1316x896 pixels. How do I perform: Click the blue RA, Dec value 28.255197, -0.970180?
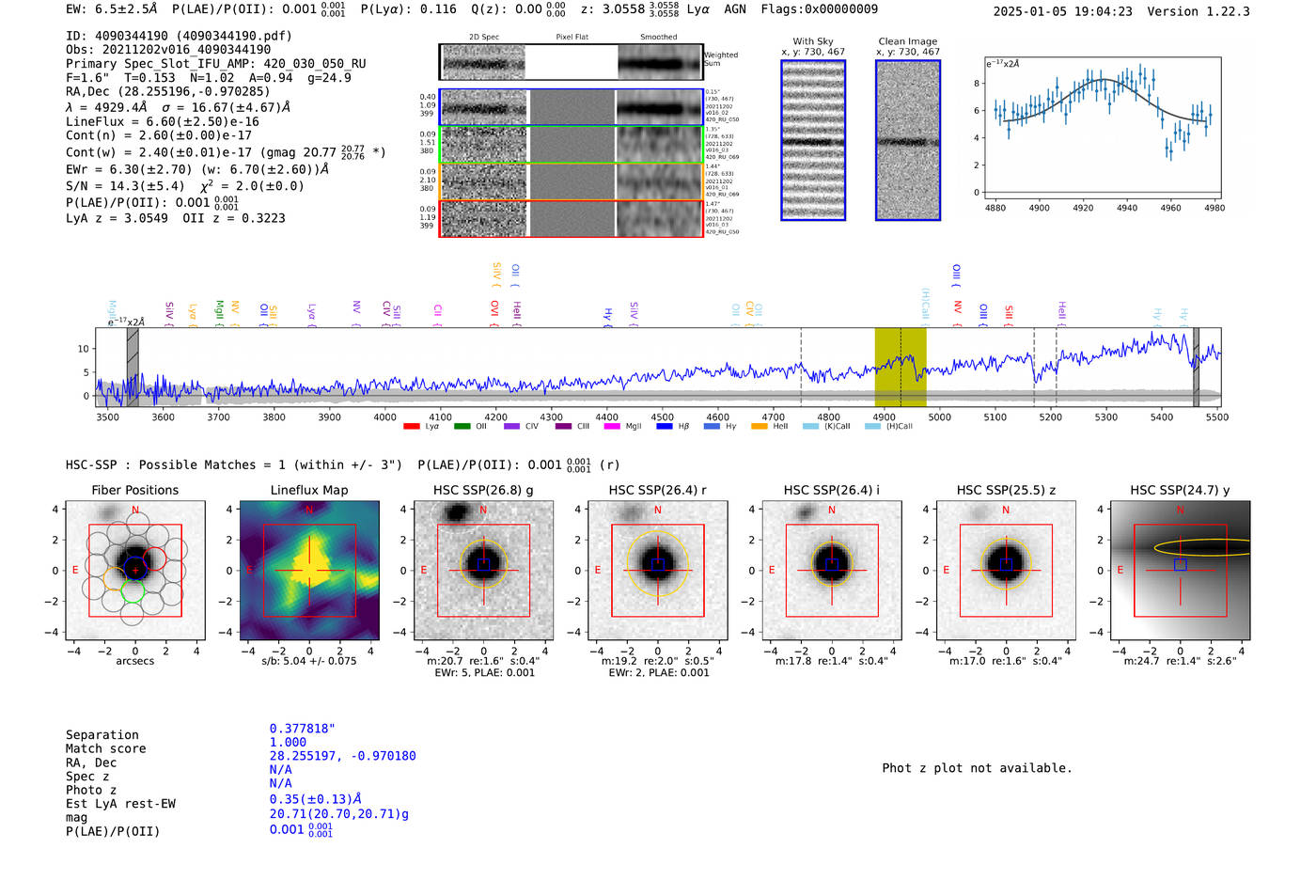tap(342, 756)
